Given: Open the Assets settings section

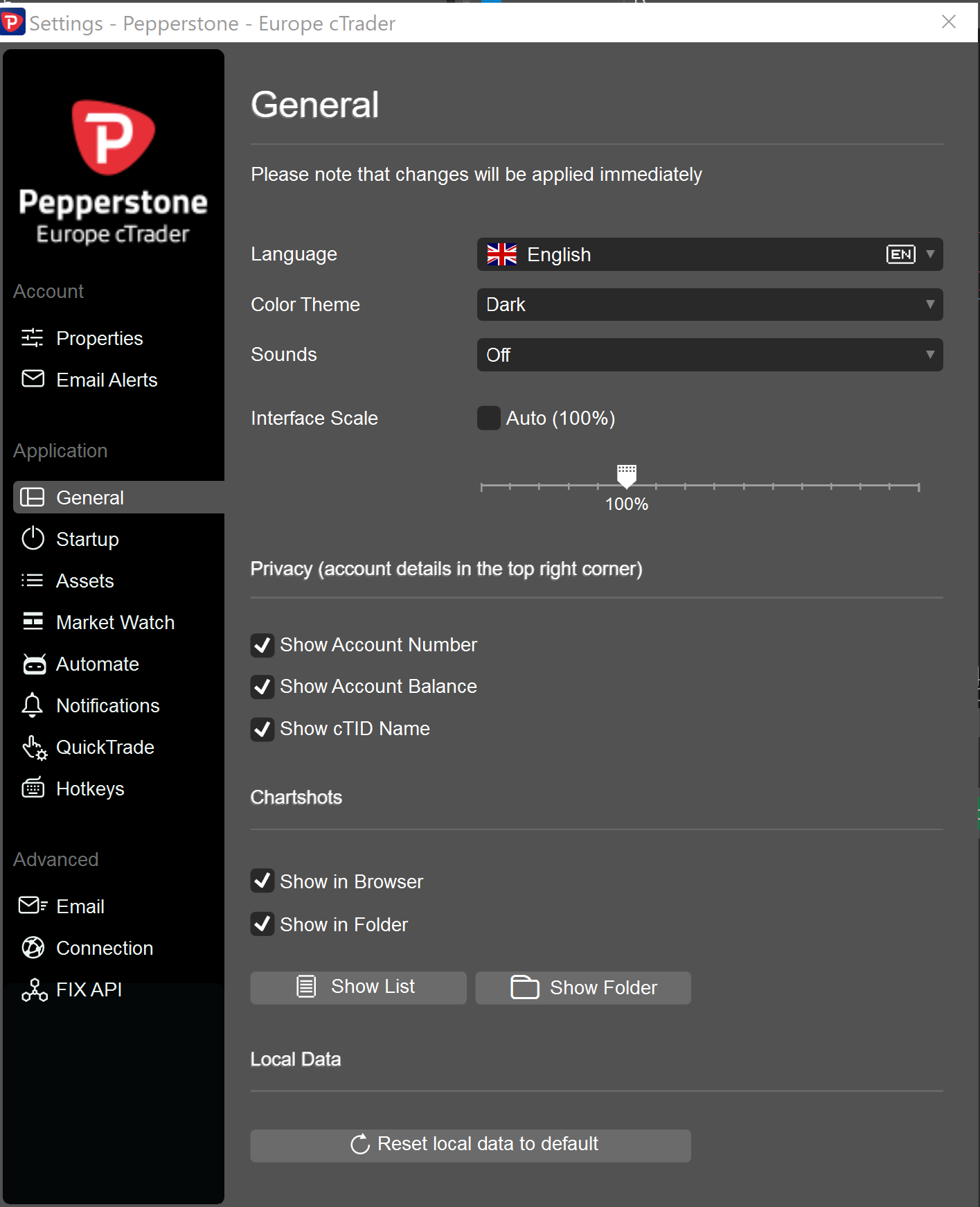Looking at the screenshot, I should (84, 581).
